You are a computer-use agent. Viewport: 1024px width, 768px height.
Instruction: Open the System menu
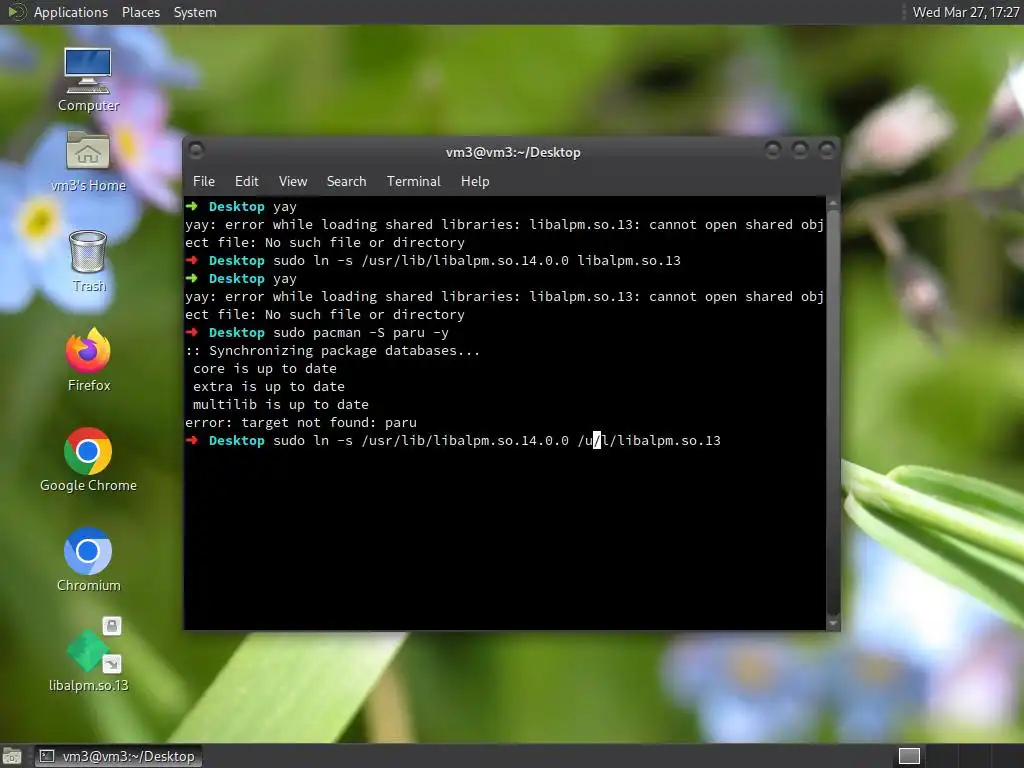click(195, 12)
